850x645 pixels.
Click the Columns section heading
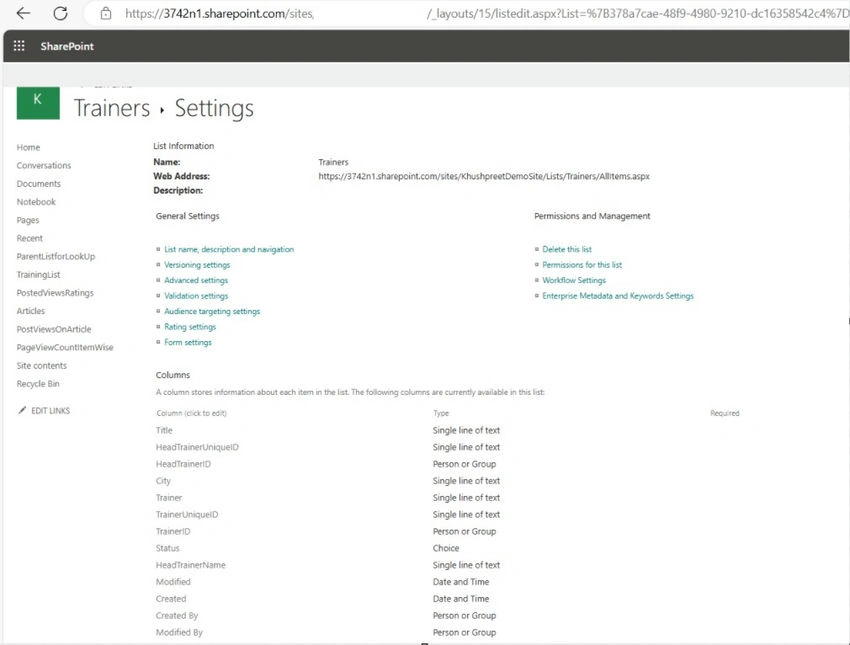[173, 375]
